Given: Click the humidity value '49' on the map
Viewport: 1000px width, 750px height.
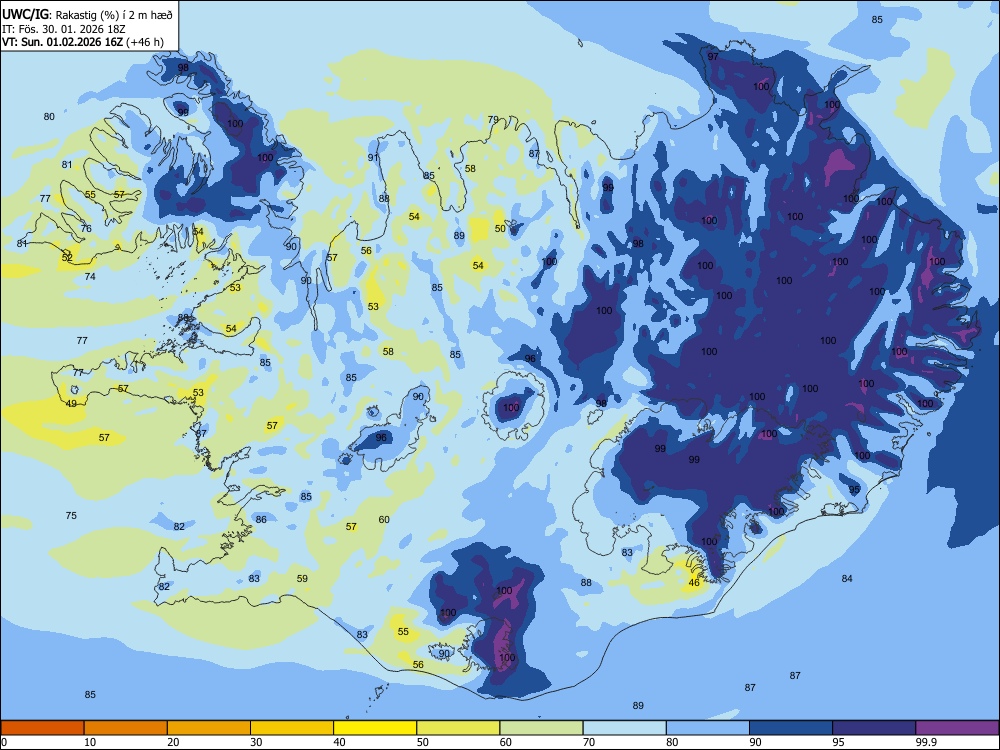Looking at the screenshot, I should click(71, 403).
